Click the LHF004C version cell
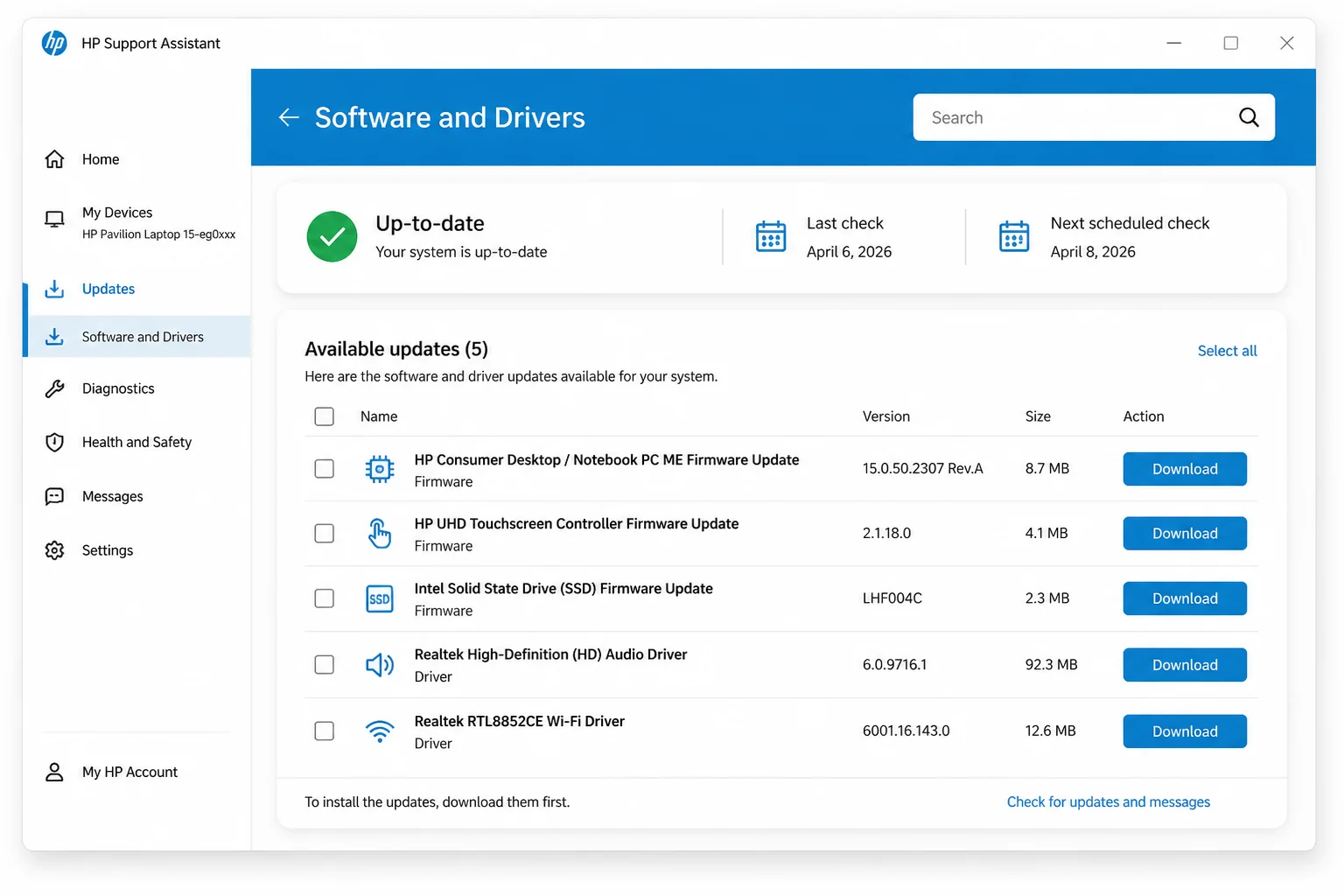The width and height of the screenshot is (1344, 896). (892, 598)
